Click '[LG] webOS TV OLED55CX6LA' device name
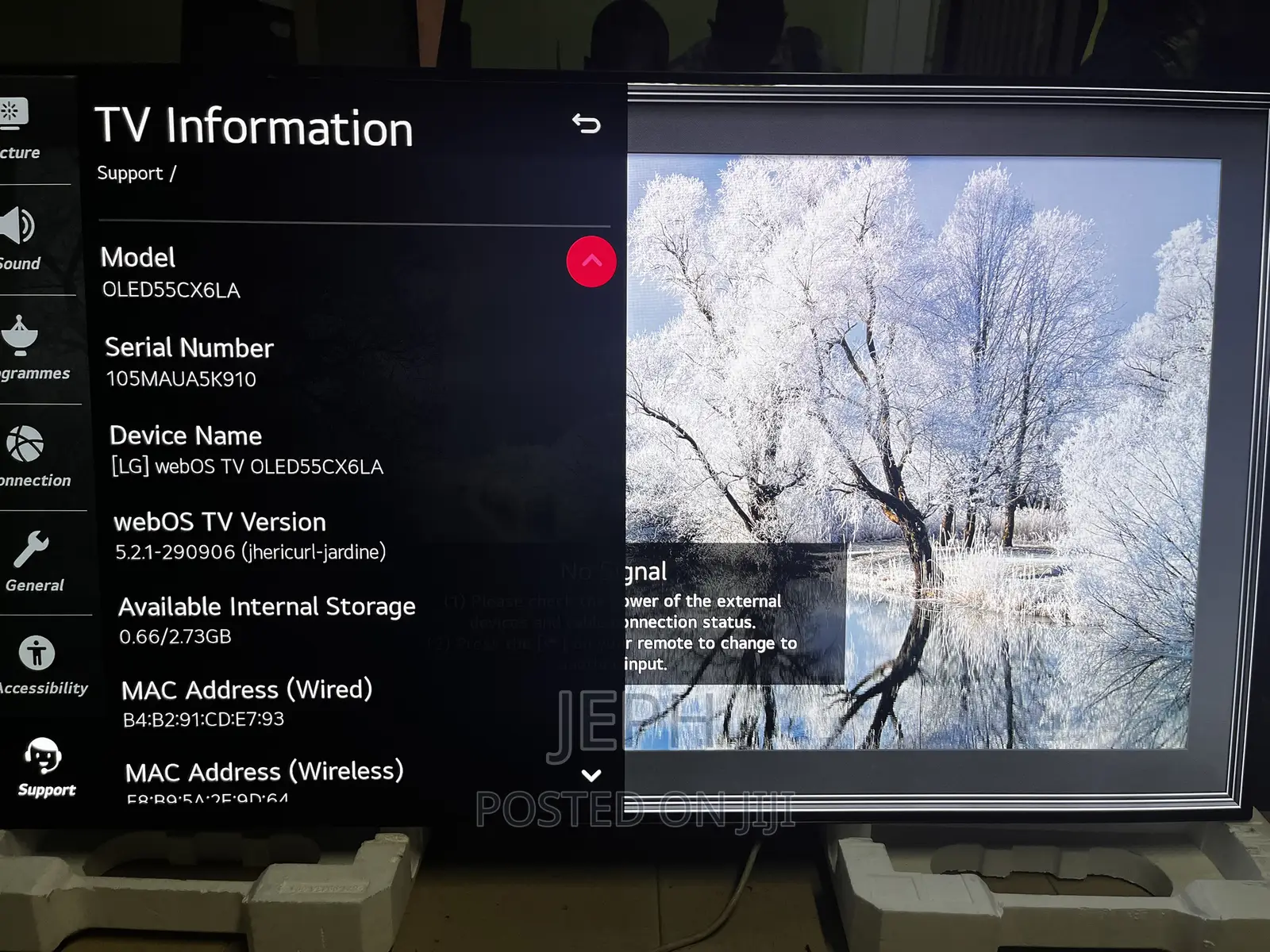 point(247,466)
